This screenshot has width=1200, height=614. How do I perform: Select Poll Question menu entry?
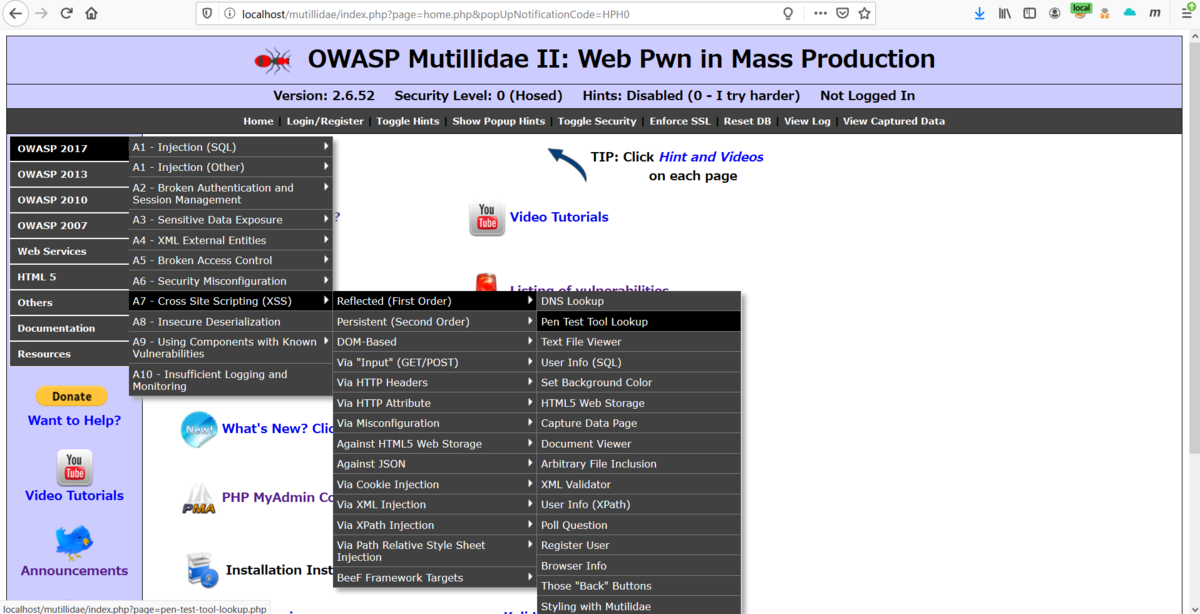[639, 525]
